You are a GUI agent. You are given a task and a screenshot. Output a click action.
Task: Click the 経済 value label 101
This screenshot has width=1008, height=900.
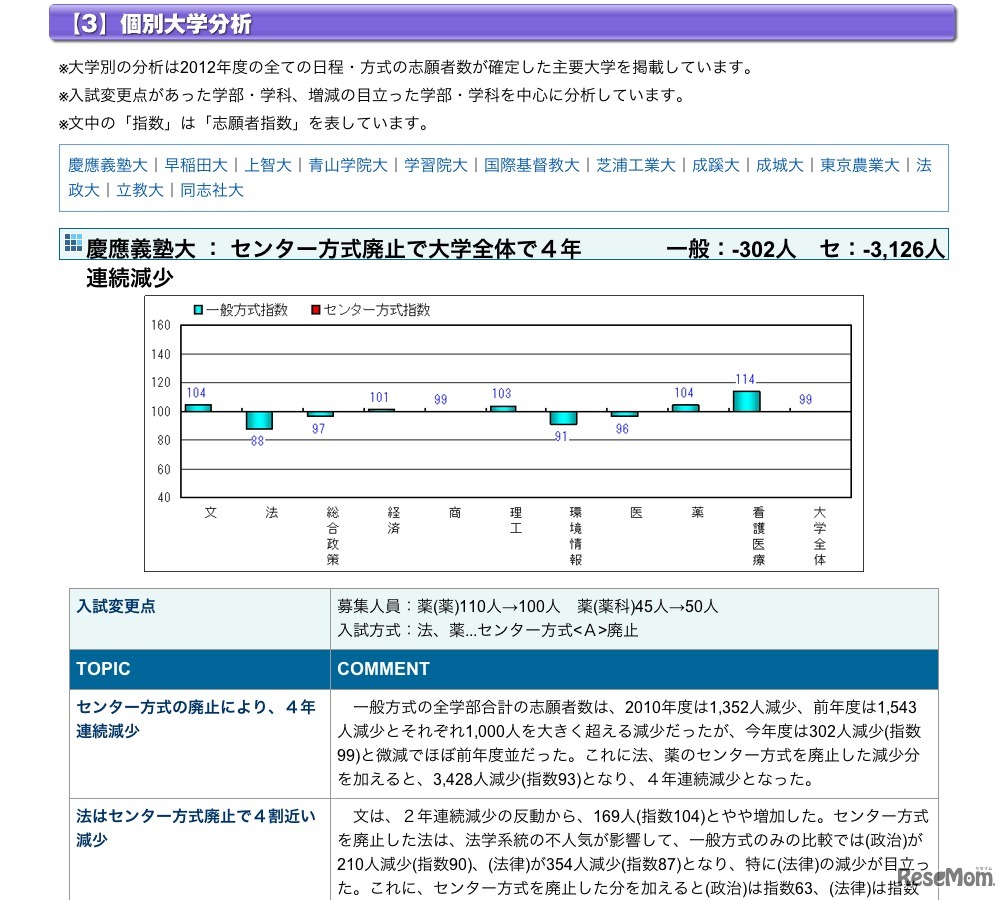[379, 397]
